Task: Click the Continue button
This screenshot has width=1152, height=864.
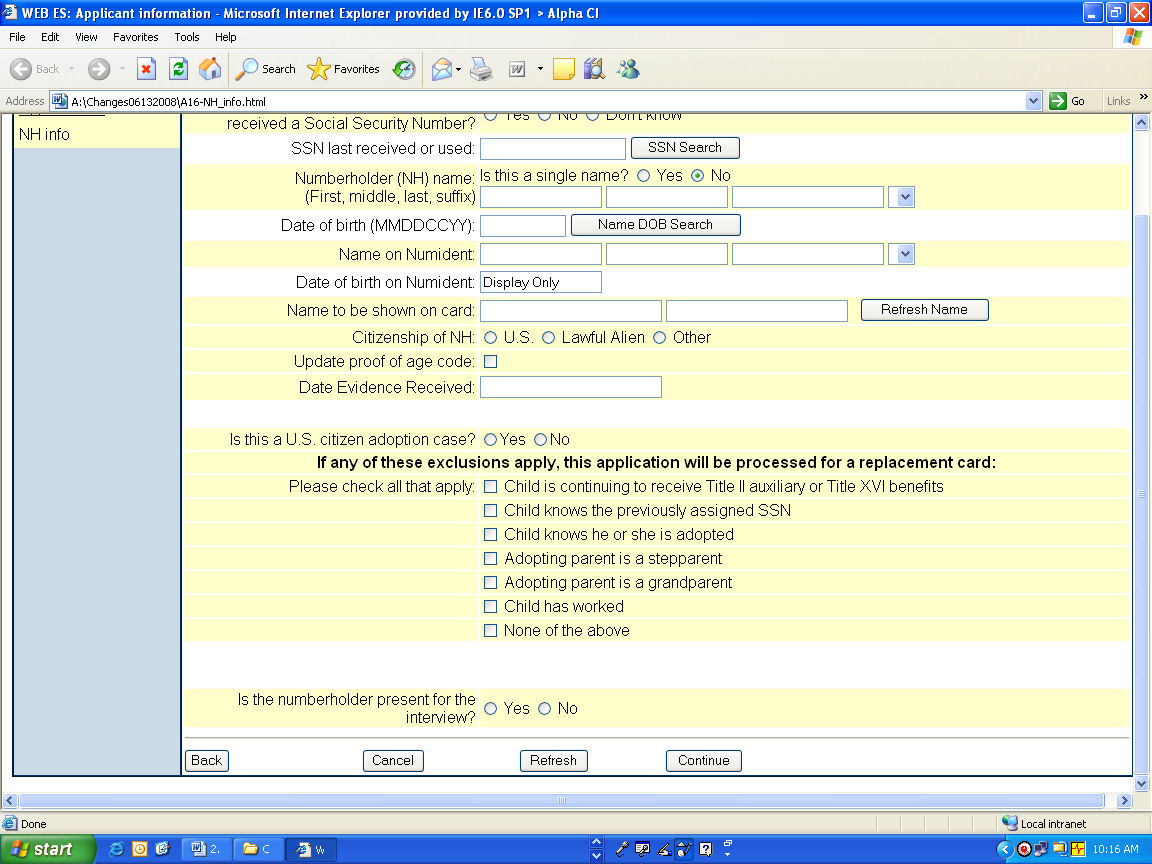Action: click(x=703, y=761)
